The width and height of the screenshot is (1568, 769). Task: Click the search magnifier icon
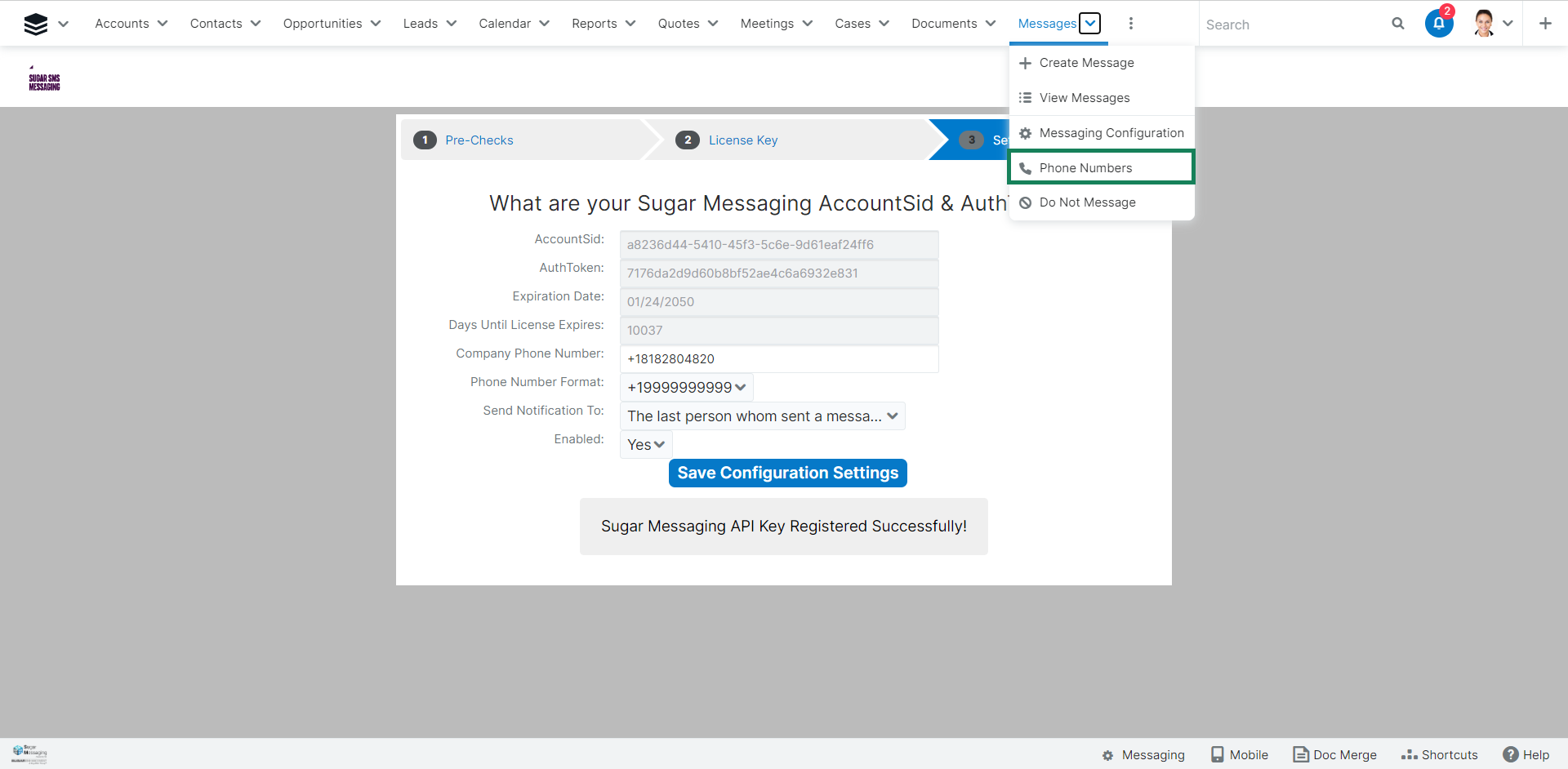pos(1397,24)
